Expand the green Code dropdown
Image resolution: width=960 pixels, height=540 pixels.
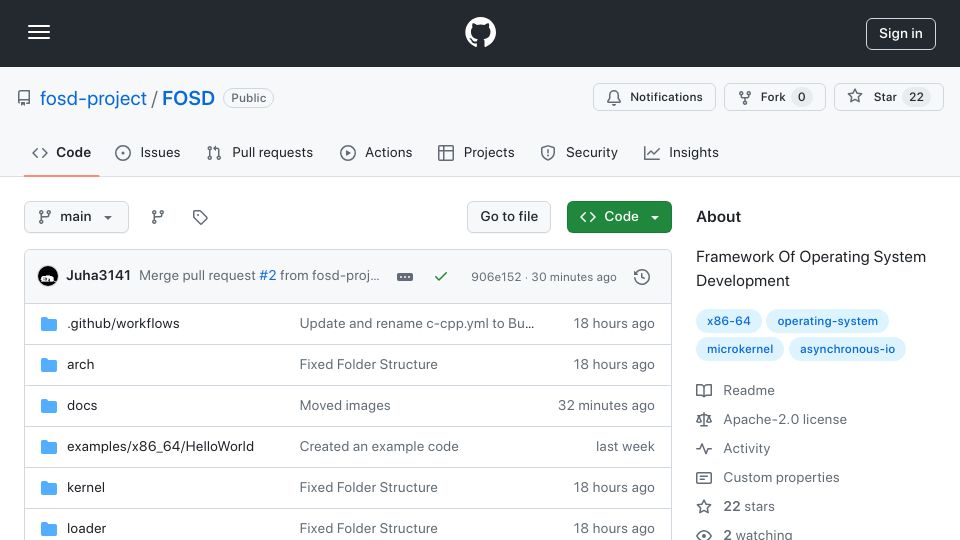click(619, 217)
